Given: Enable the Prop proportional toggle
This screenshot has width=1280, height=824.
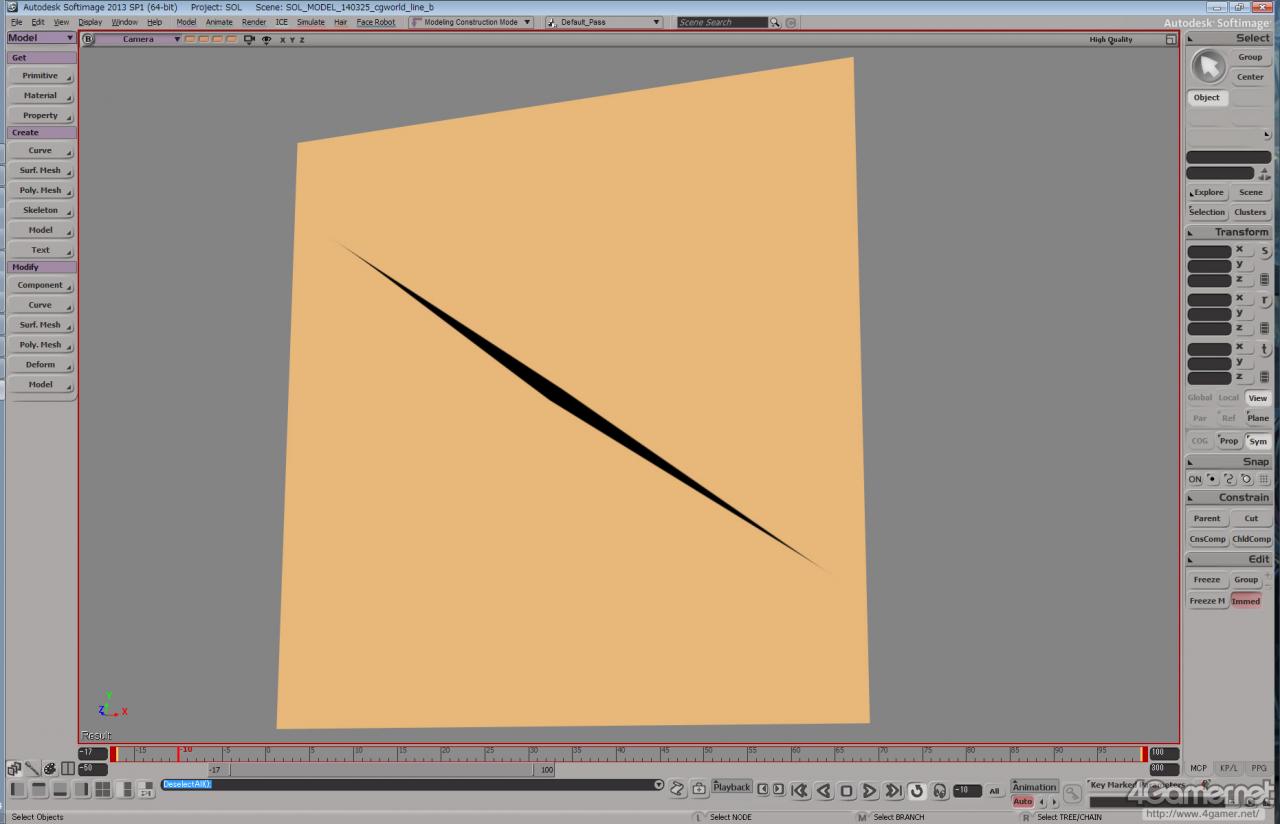Looking at the screenshot, I should [x=1229, y=440].
